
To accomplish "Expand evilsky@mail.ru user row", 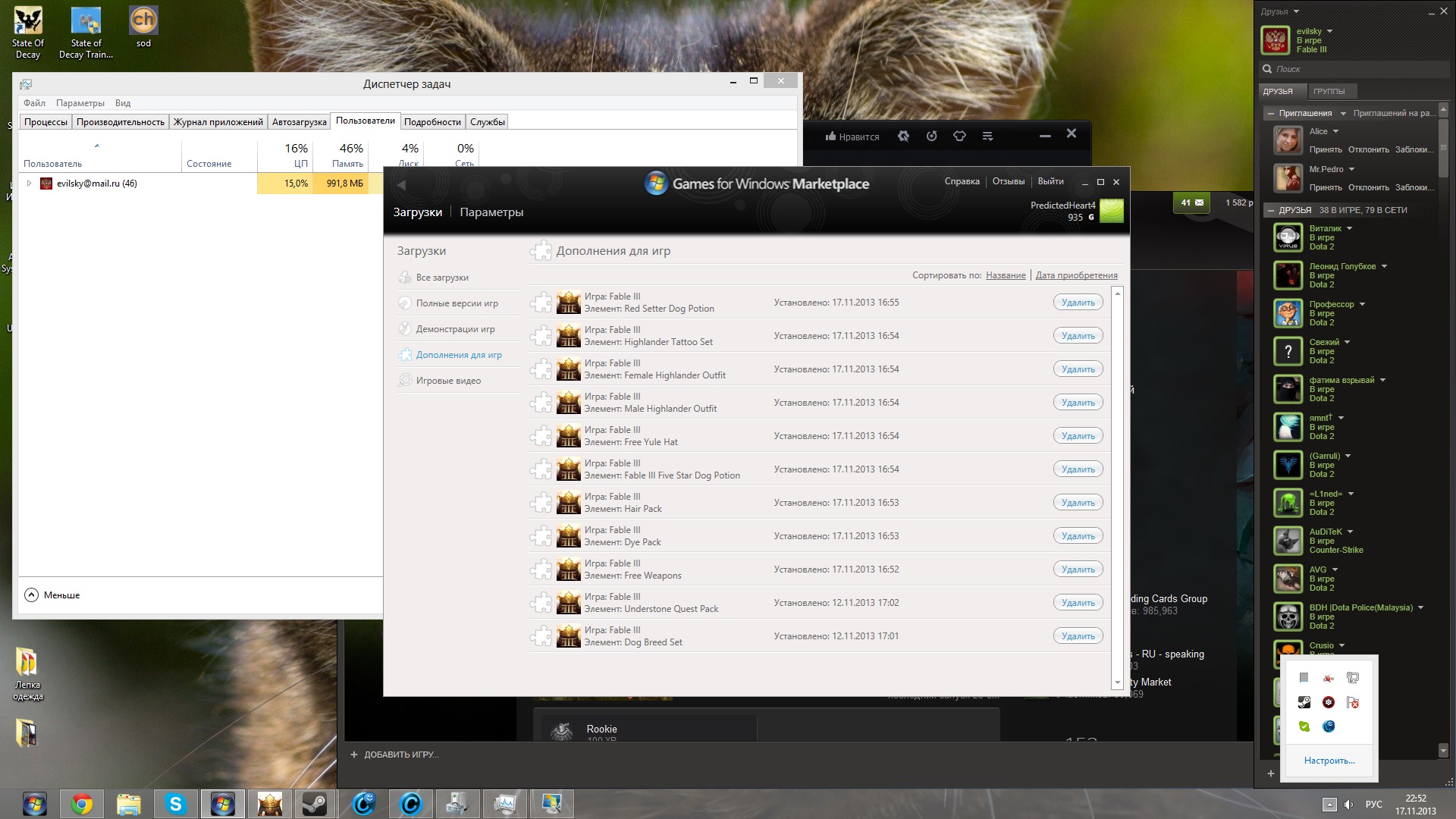I will tap(29, 184).
